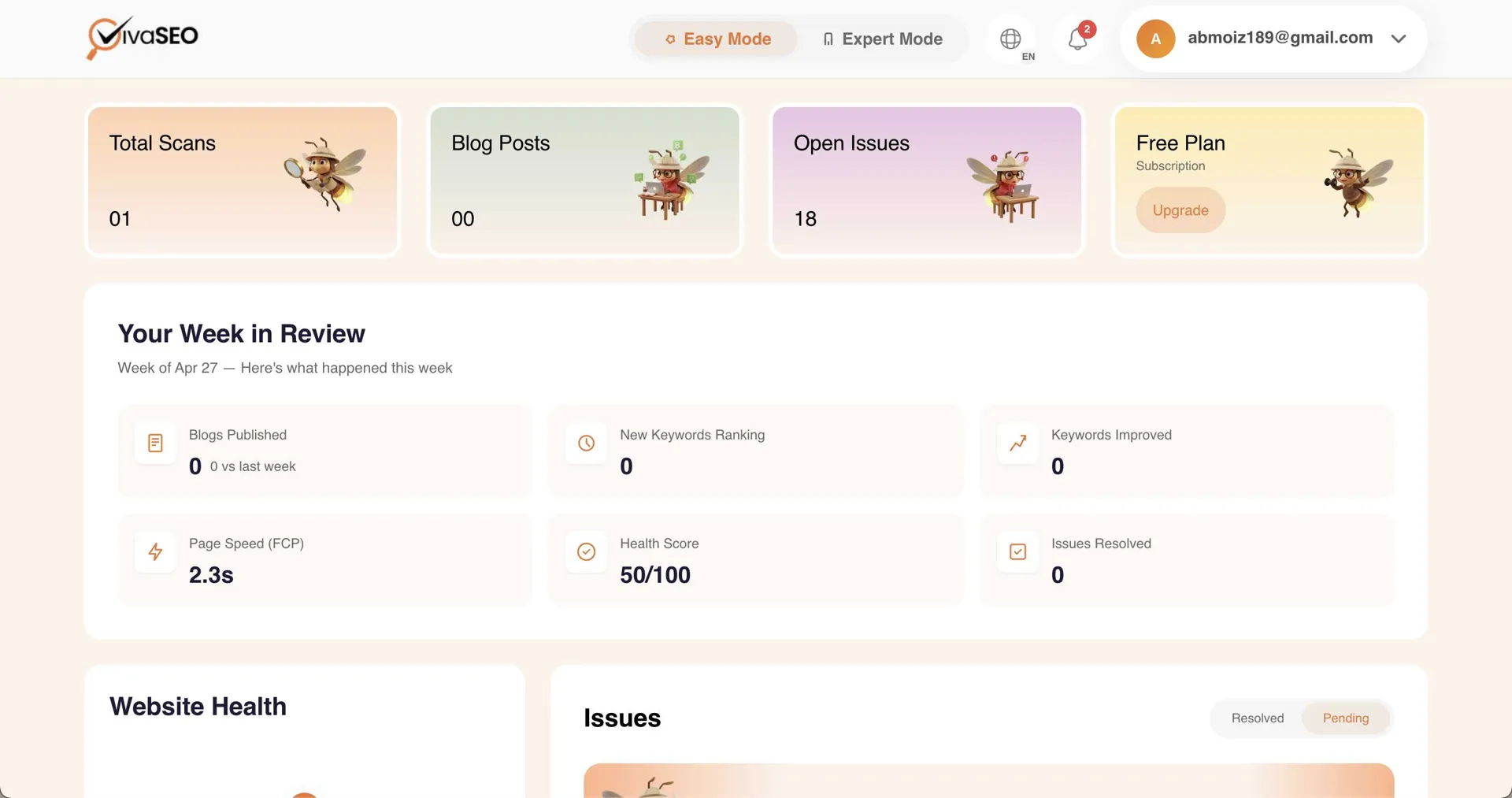Click the bee mascot in Free Plan card

(x=1358, y=181)
